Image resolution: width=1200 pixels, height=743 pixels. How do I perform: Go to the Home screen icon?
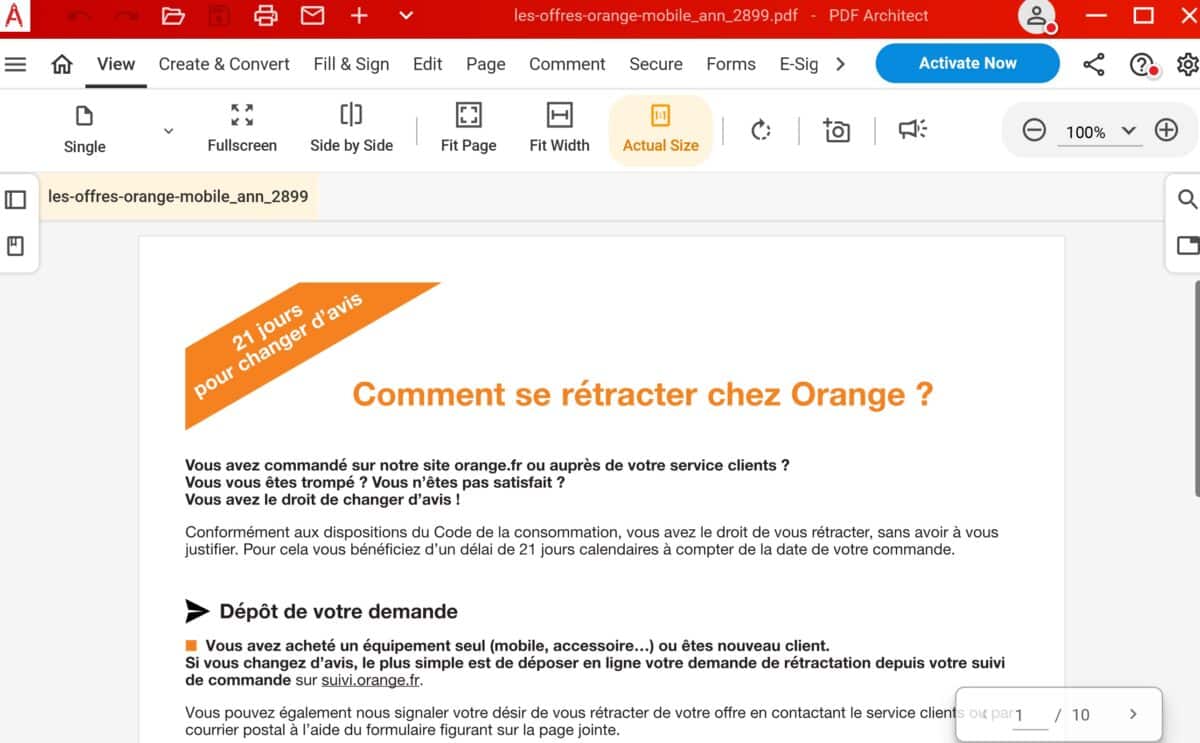pyautogui.click(x=62, y=64)
